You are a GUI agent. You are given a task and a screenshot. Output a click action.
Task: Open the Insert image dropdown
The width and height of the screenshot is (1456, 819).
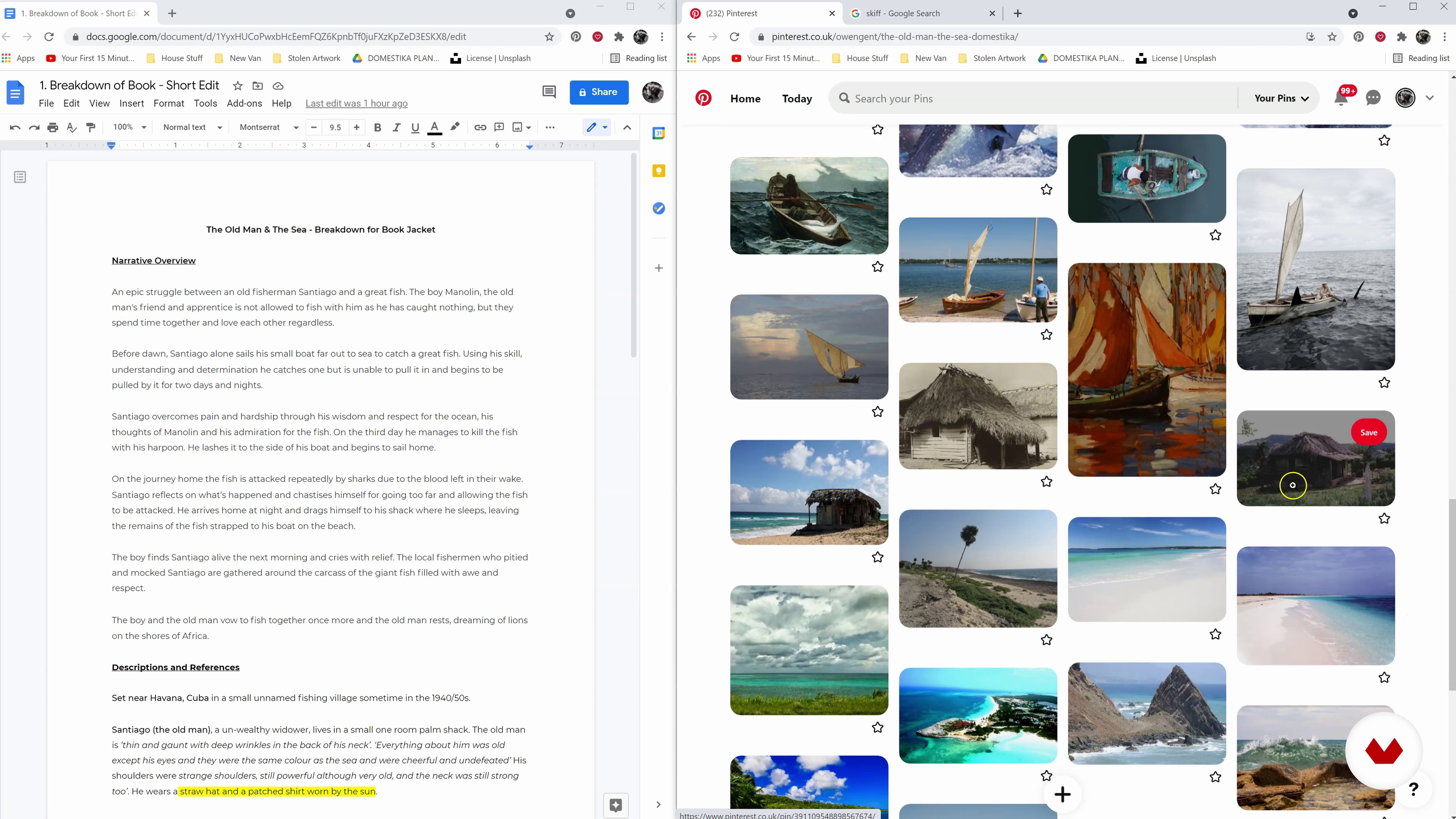(x=522, y=127)
